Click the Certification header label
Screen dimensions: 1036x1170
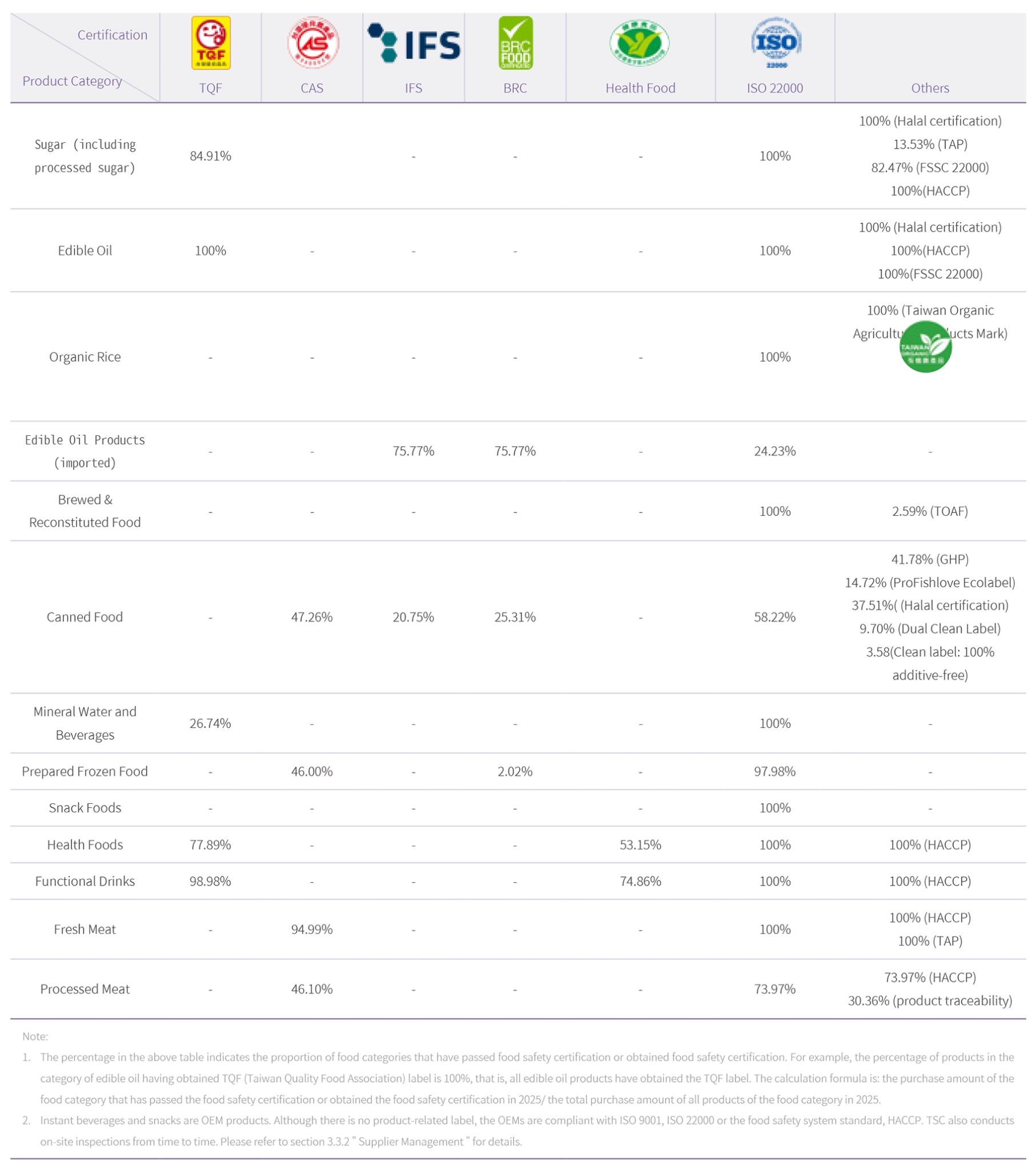click(x=112, y=35)
